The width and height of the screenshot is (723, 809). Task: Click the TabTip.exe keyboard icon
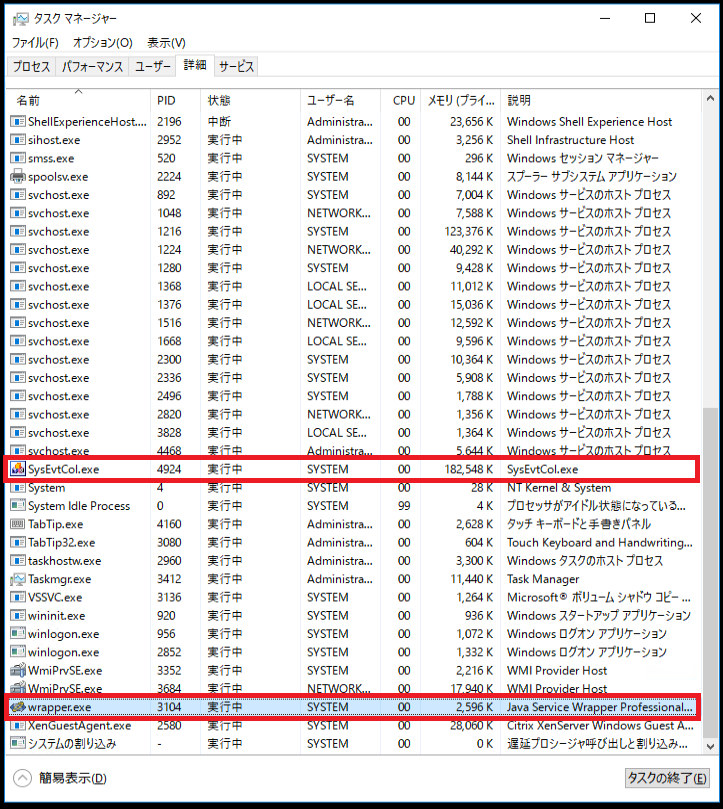(x=18, y=524)
